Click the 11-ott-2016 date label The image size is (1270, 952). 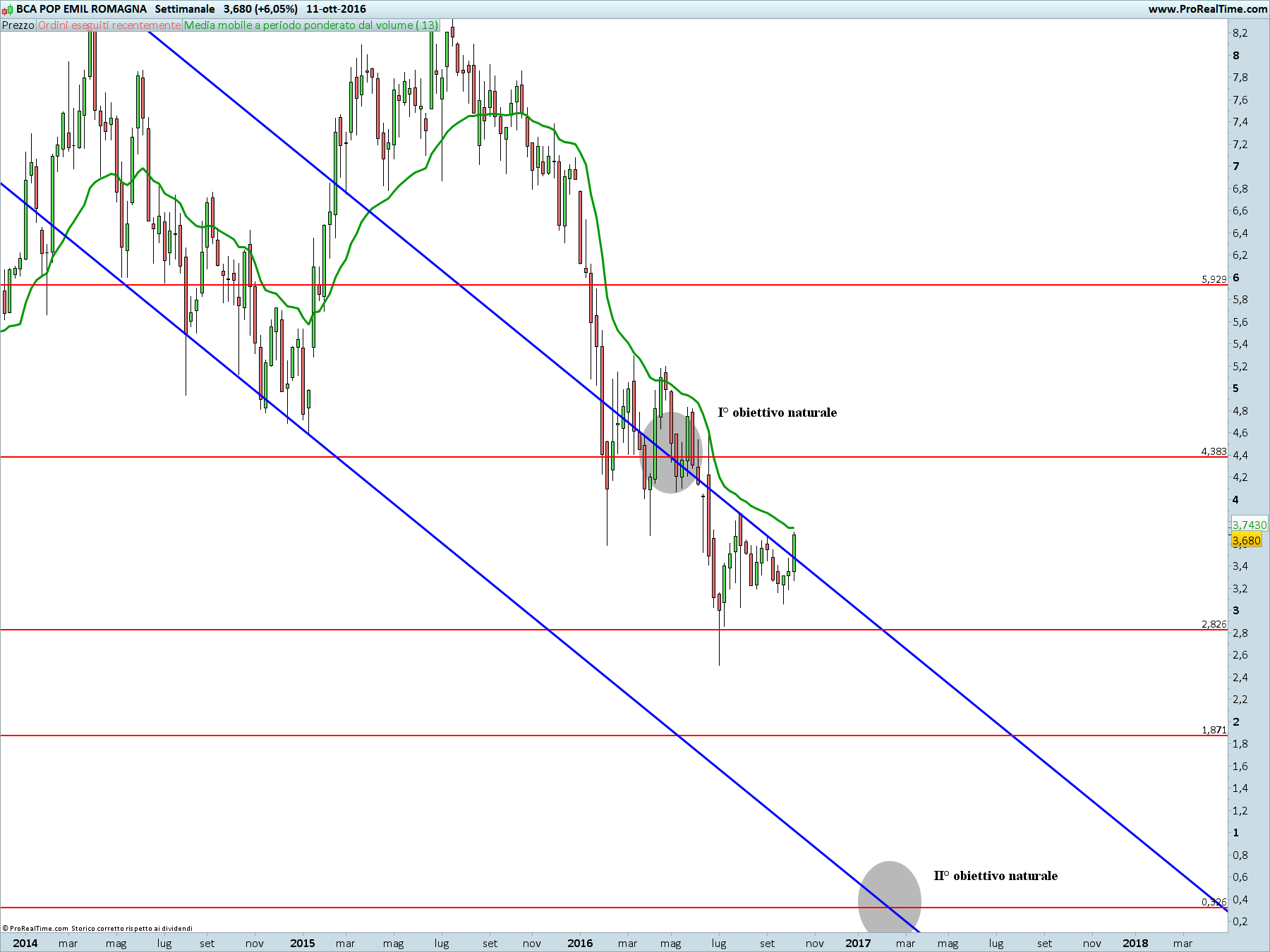(336, 9)
